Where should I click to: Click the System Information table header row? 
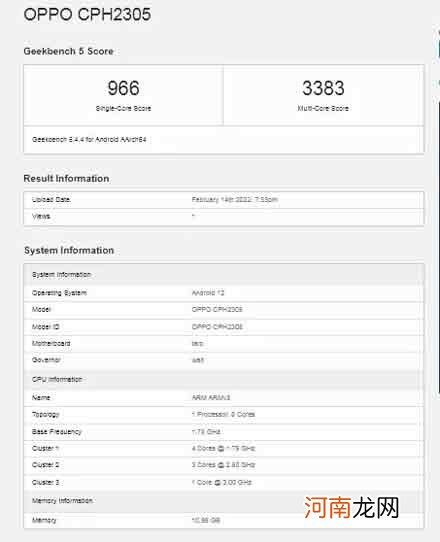pyautogui.click(x=224, y=274)
